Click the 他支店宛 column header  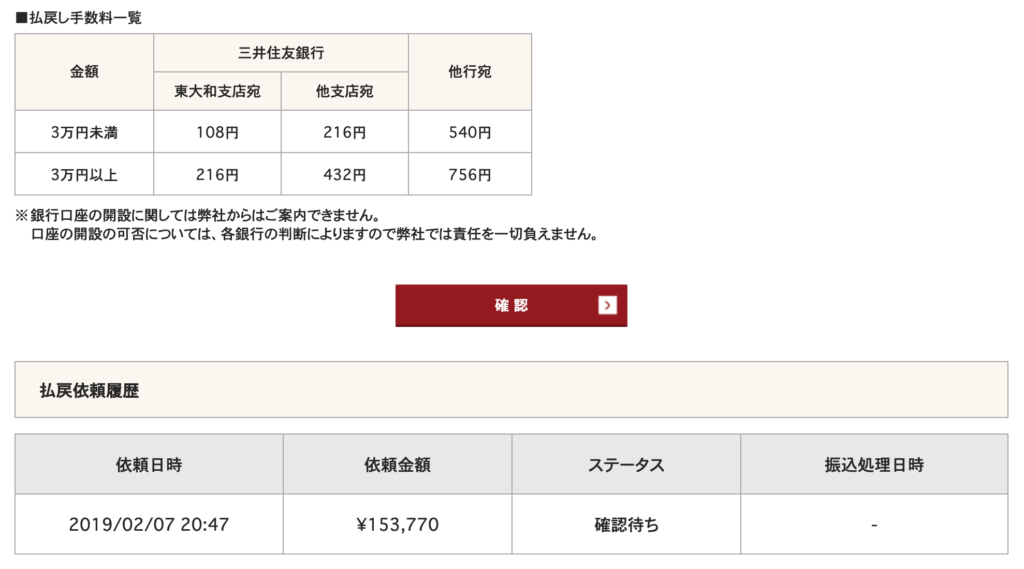(345, 91)
